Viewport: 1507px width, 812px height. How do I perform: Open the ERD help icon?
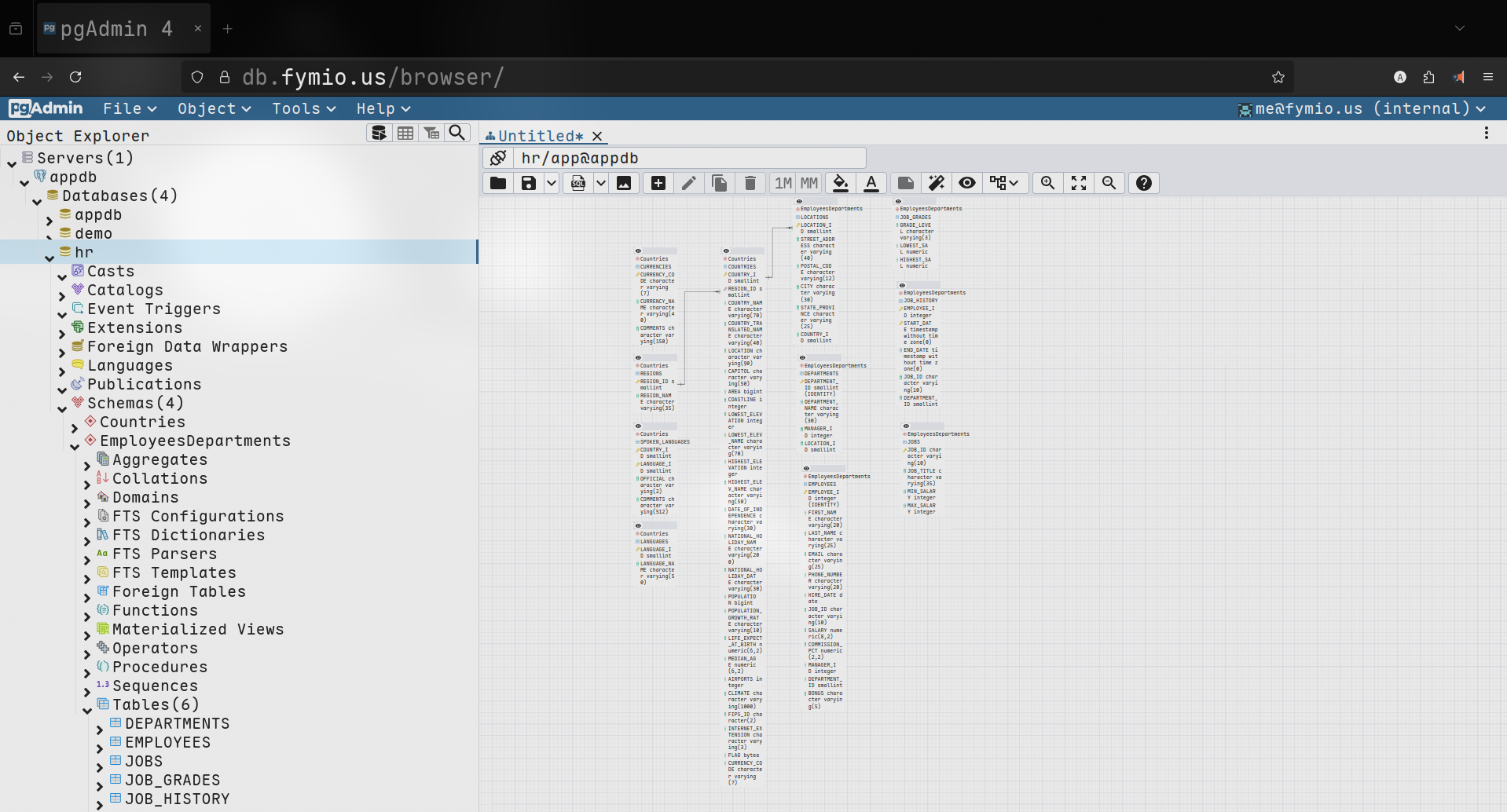[1144, 183]
